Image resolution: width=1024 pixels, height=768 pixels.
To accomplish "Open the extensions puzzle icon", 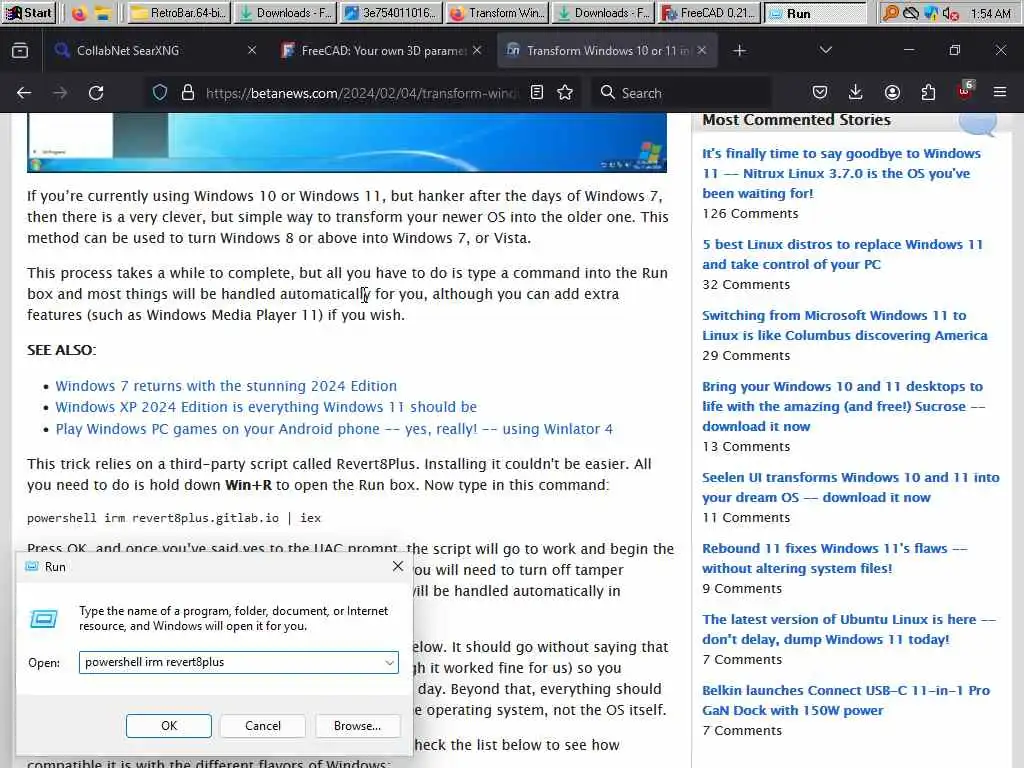I will [x=928, y=93].
